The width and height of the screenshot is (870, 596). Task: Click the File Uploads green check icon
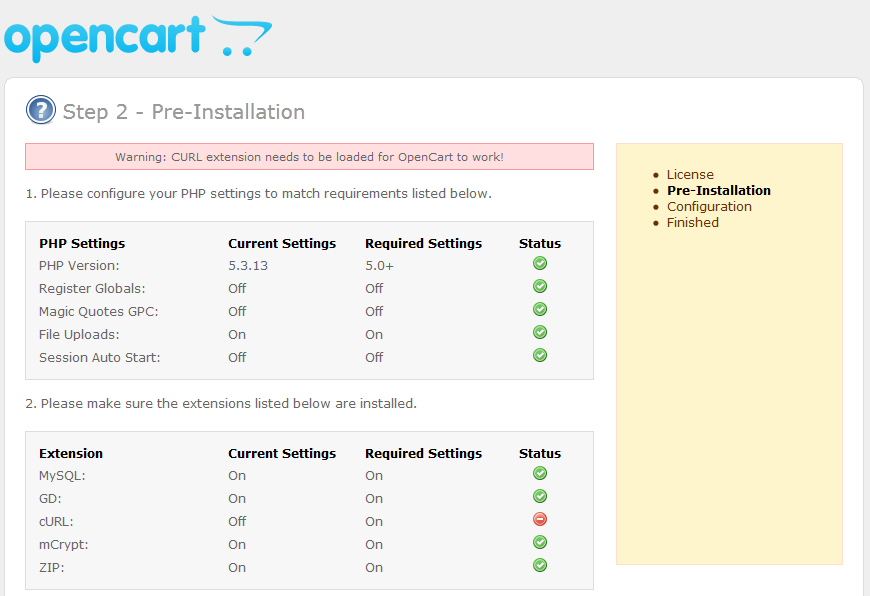540,332
